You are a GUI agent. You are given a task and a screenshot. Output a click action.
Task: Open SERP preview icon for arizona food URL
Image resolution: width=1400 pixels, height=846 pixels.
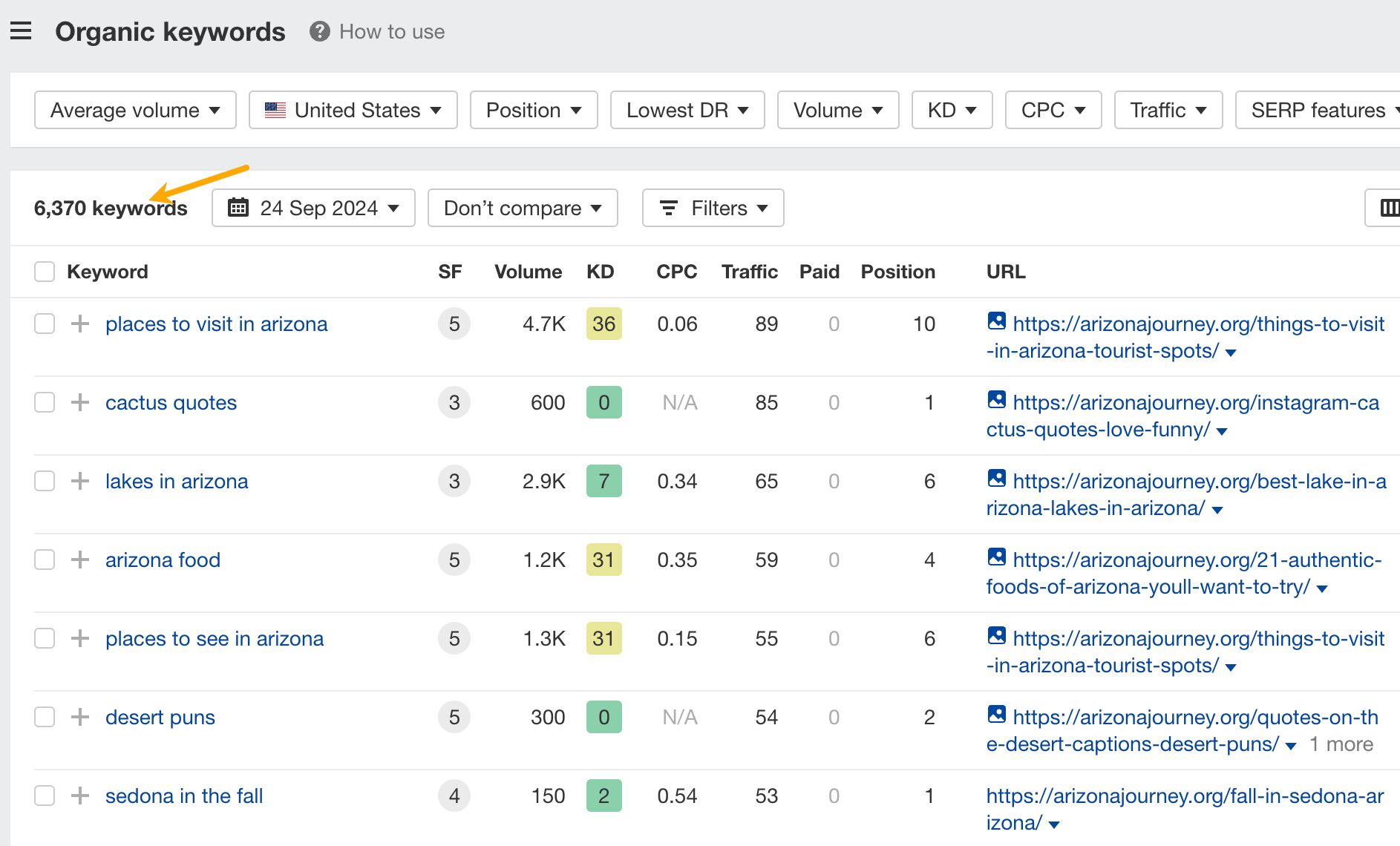coord(998,560)
